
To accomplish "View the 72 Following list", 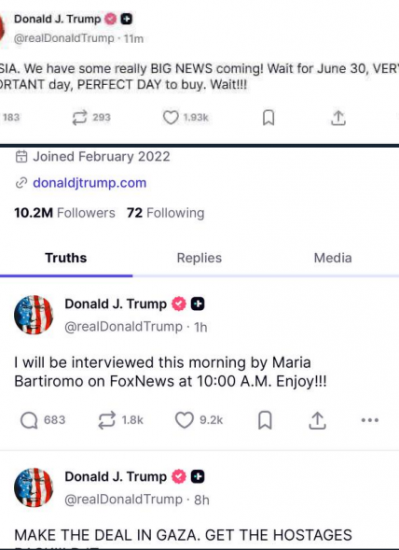I will pos(165,213).
